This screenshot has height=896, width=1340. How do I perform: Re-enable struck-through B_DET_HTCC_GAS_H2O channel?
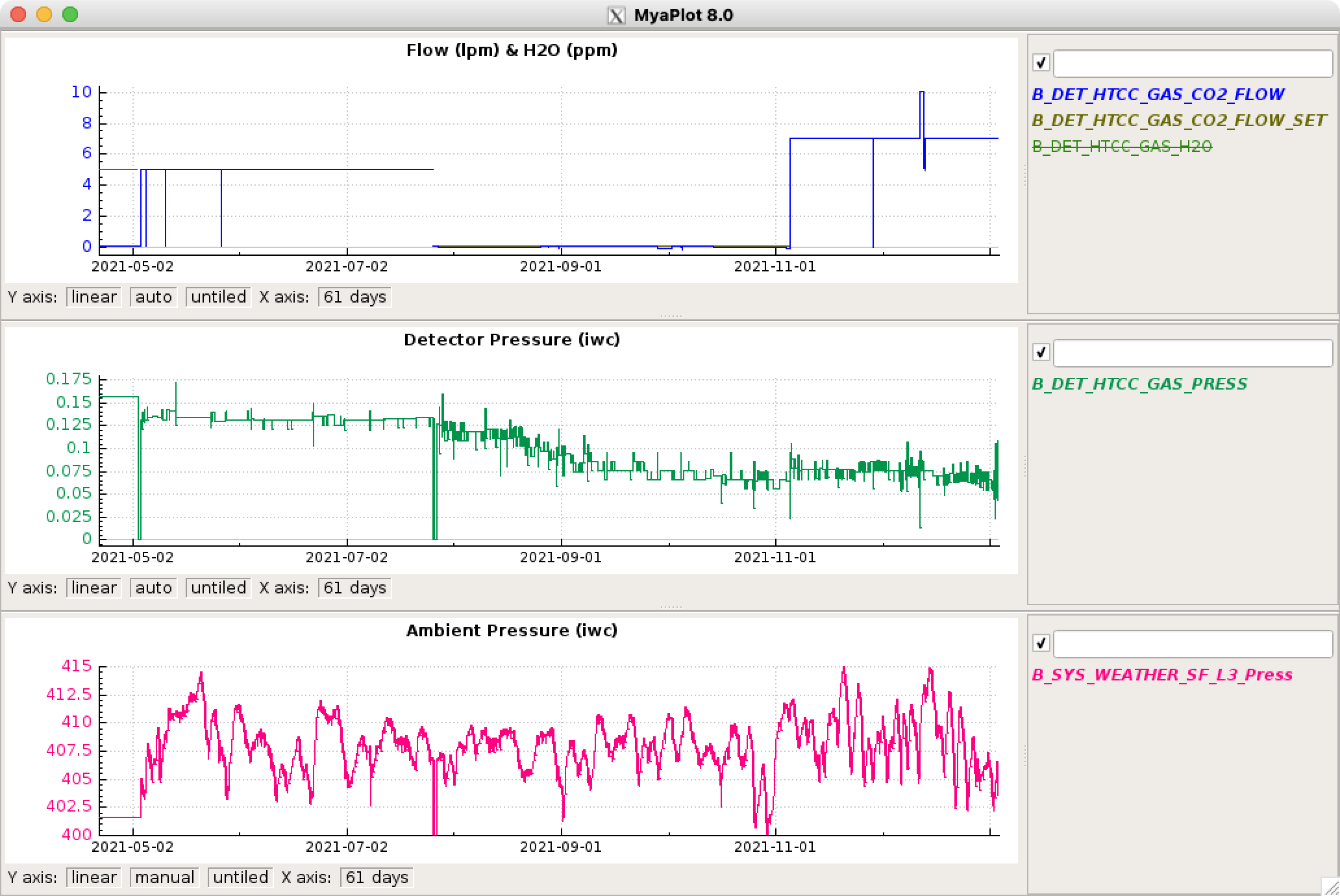(x=1122, y=147)
